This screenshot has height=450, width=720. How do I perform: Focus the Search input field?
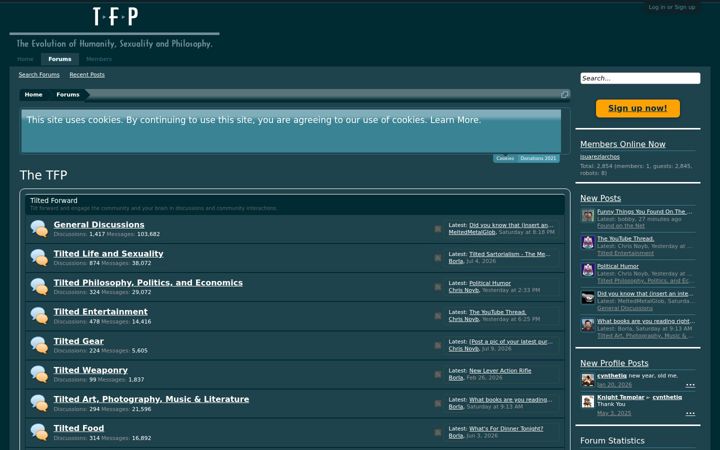click(x=640, y=78)
